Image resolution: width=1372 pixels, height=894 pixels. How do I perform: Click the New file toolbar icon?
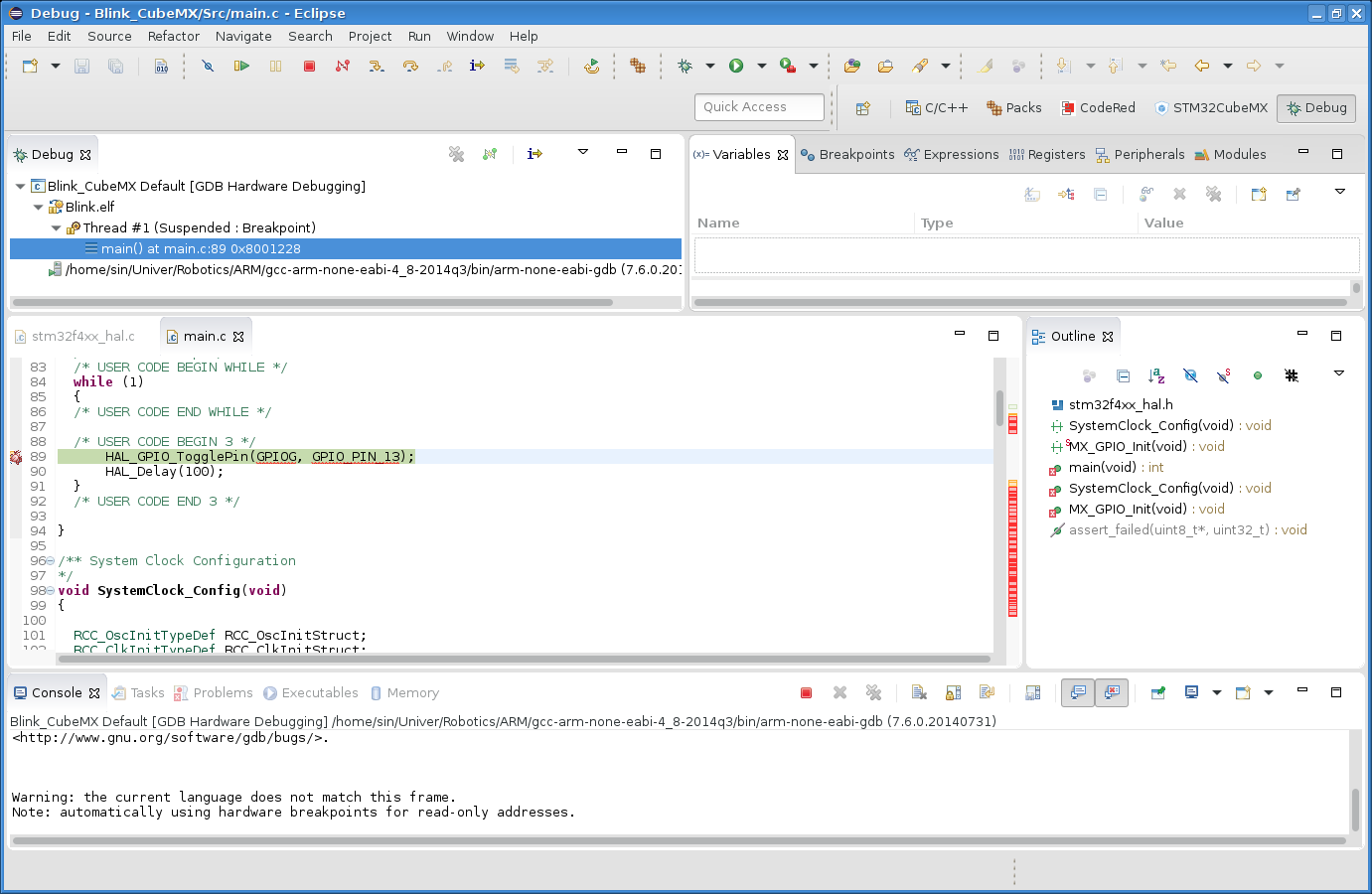pos(30,66)
